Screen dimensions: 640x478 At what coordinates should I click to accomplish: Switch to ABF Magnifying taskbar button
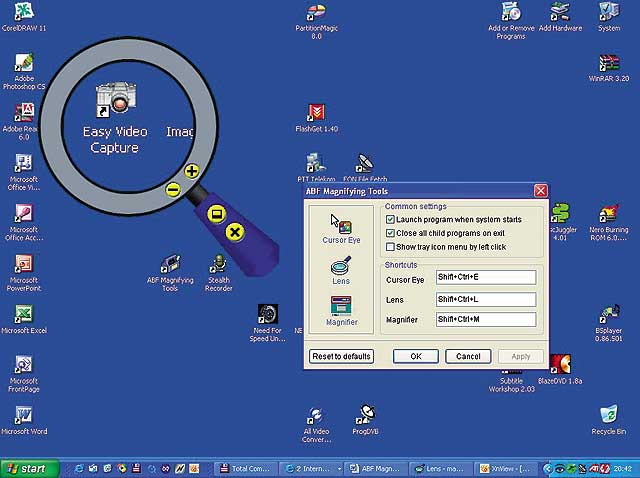point(376,469)
